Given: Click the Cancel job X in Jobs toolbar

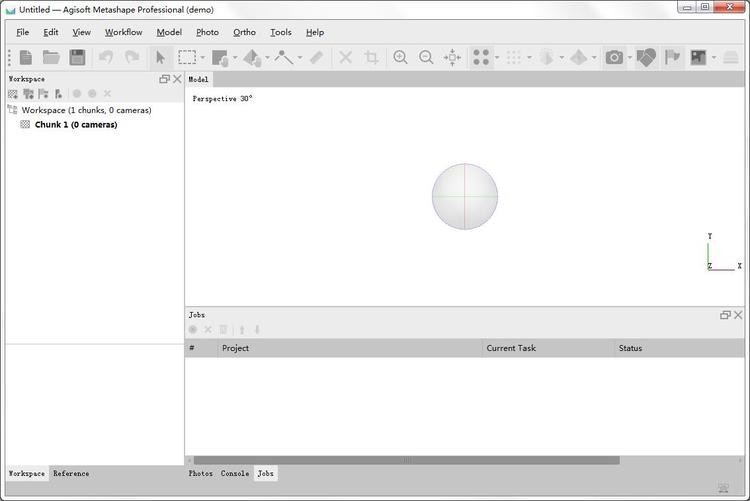Looking at the screenshot, I should 208,329.
